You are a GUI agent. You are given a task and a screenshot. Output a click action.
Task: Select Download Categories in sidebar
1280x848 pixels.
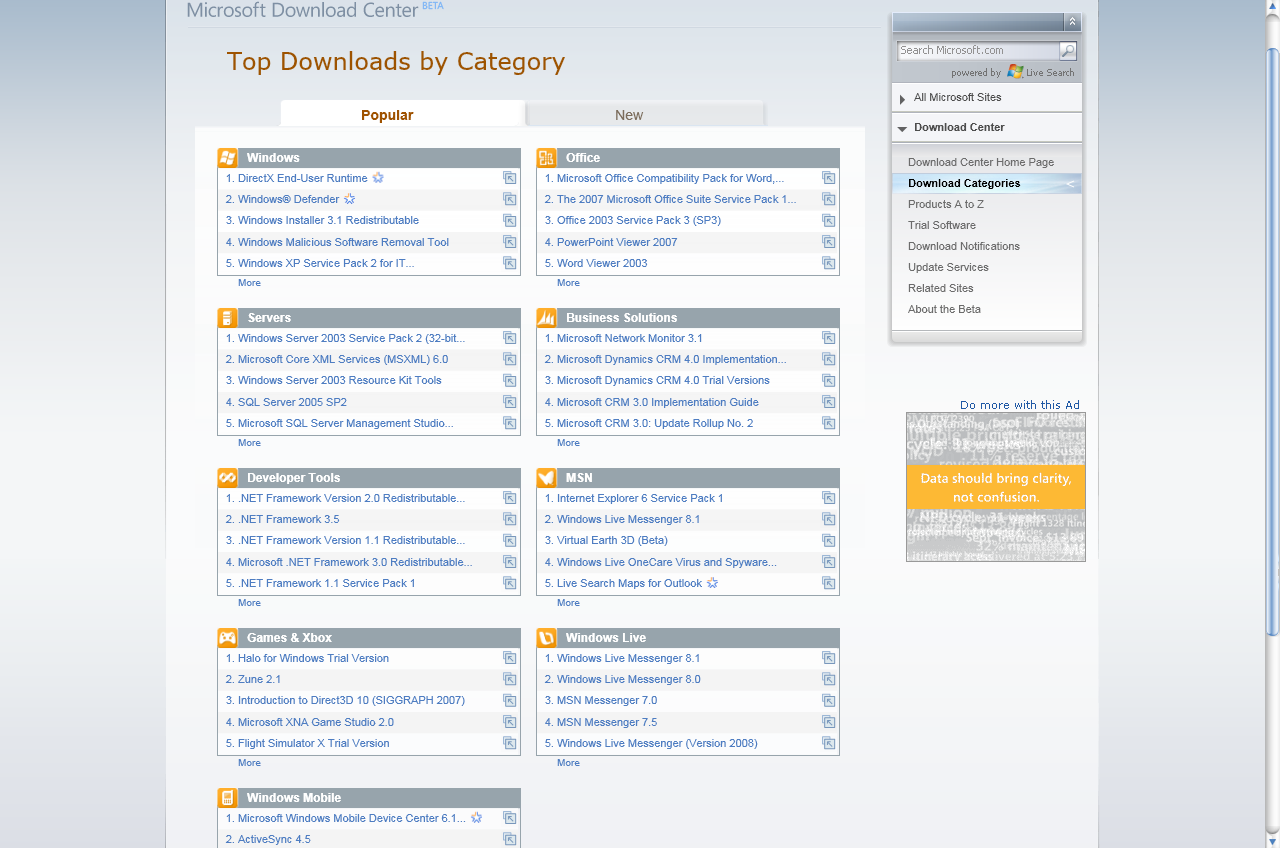point(964,183)
